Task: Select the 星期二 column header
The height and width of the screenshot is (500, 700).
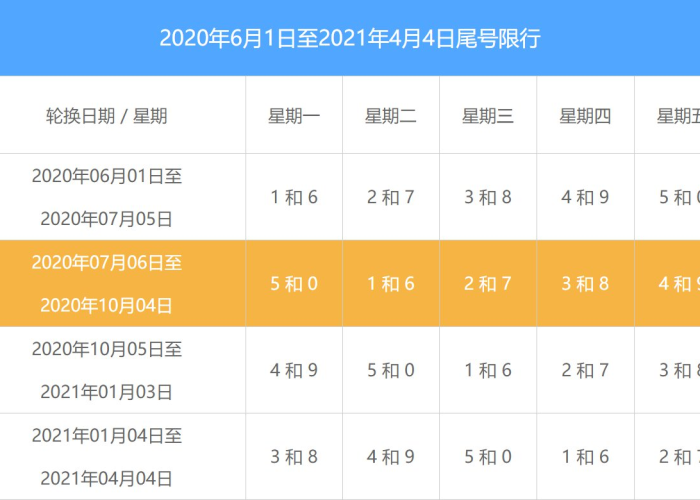Action: pyautogui.click(x=391, y=116)
